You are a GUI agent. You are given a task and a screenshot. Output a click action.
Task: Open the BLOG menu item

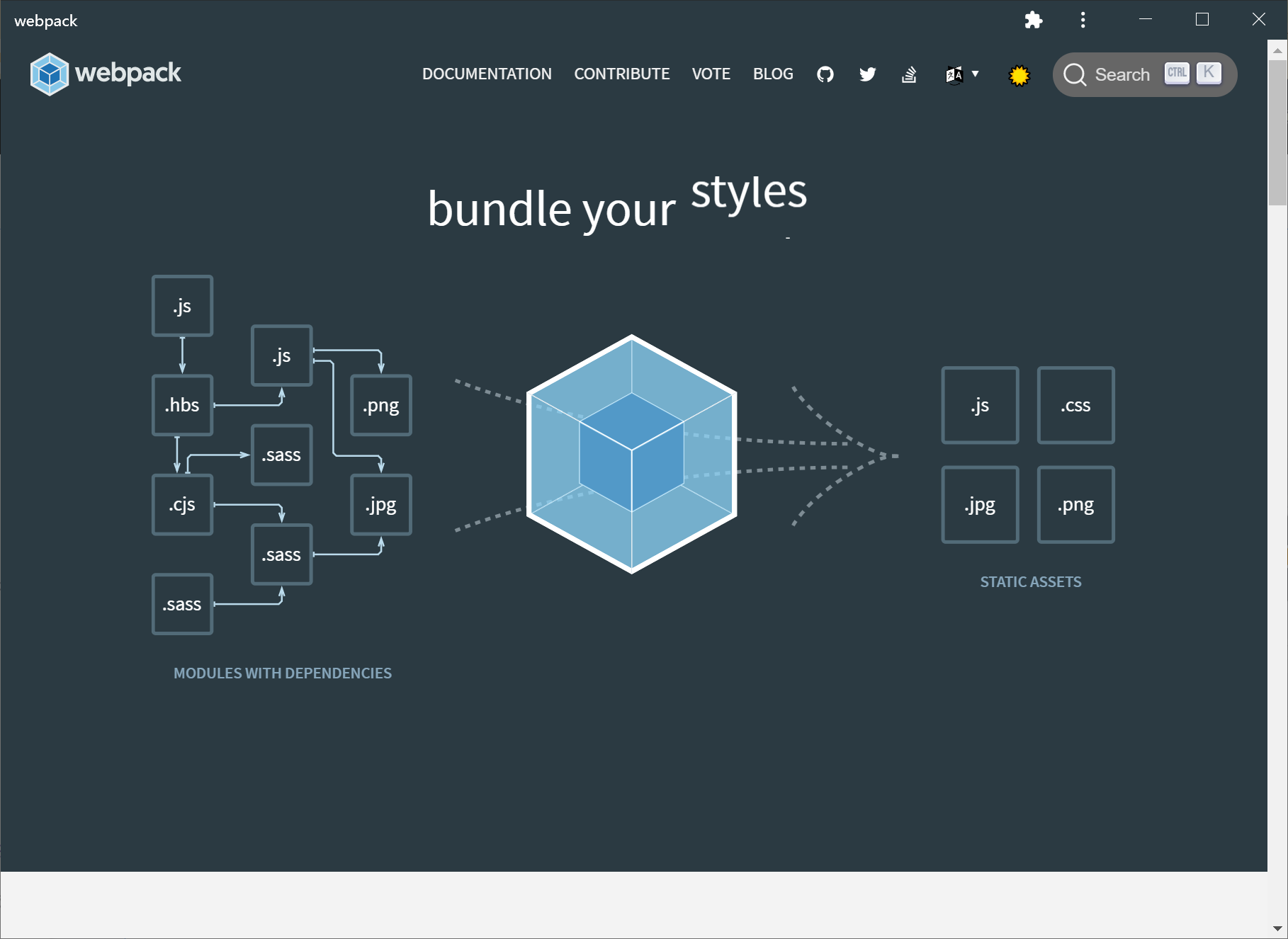tap(773, 74)
